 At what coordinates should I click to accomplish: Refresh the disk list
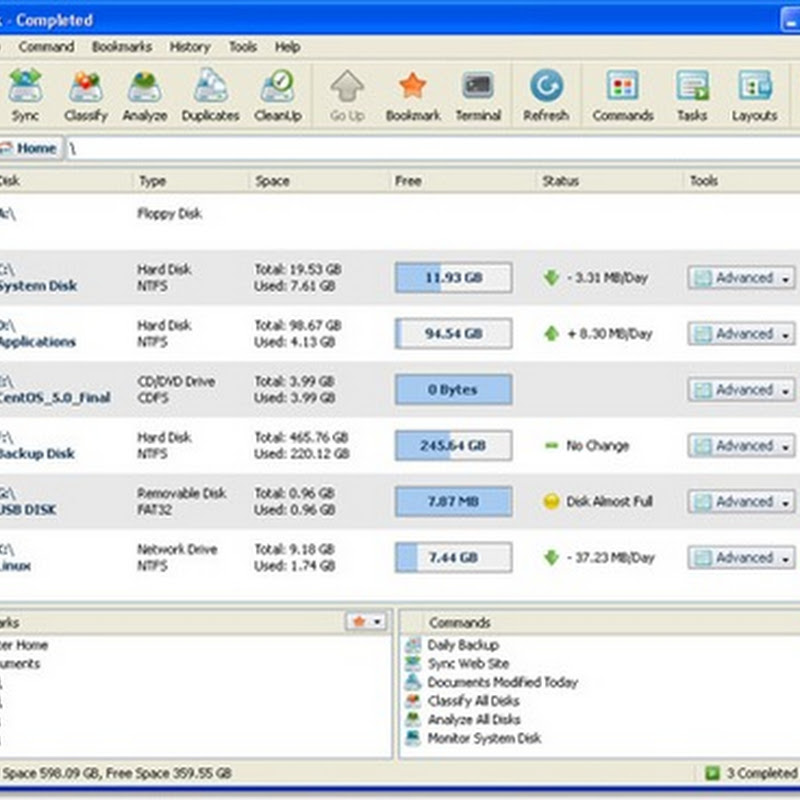point(546,95)
